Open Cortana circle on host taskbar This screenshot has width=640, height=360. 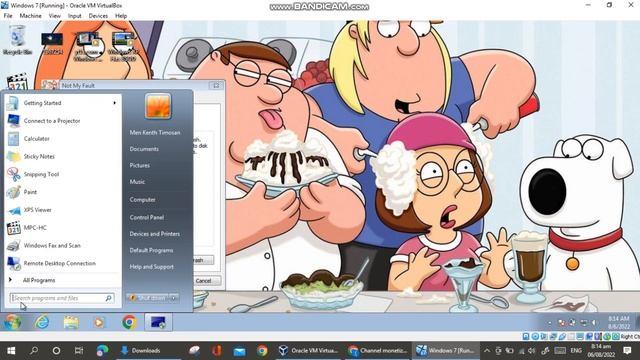tap(56, 351)
